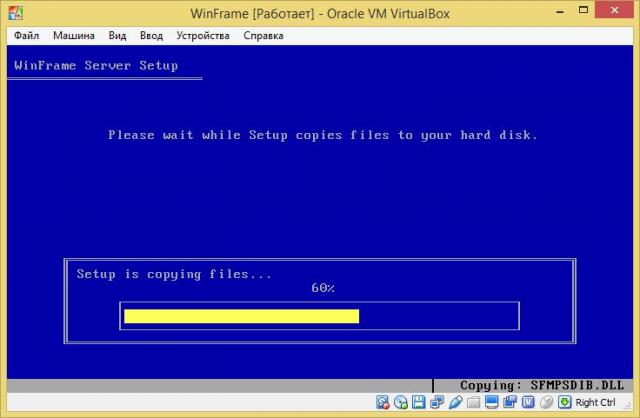The height and width of the screenshot is (418, 640).
Task: Click the 'WinFrame Server Setup' heading
Action: point(96,66)
